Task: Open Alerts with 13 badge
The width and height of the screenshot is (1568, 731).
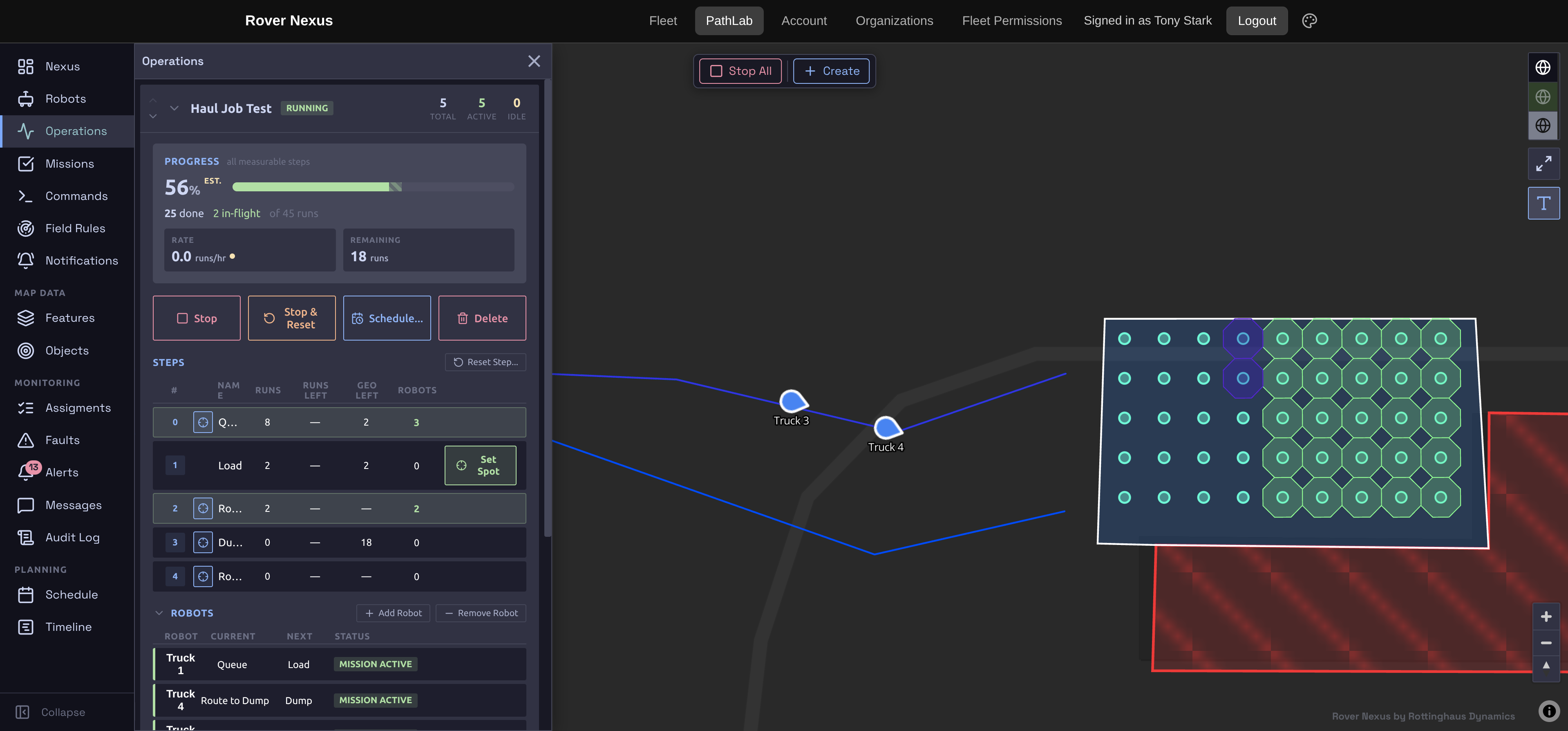Action: tap(67, 472)
